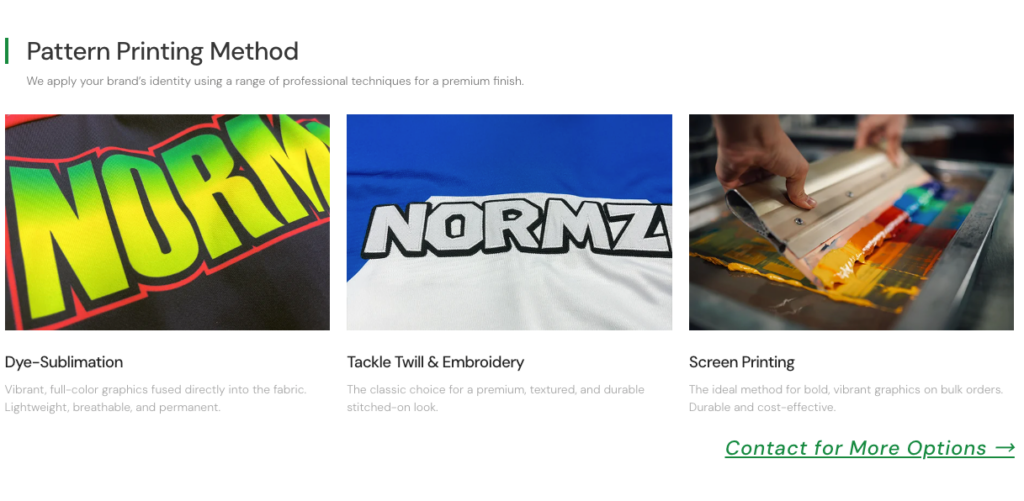This screenshot has width=1024, height=501.
Task: Click the arrow icon after Contact for More Options
Action: pos(1005,448)
